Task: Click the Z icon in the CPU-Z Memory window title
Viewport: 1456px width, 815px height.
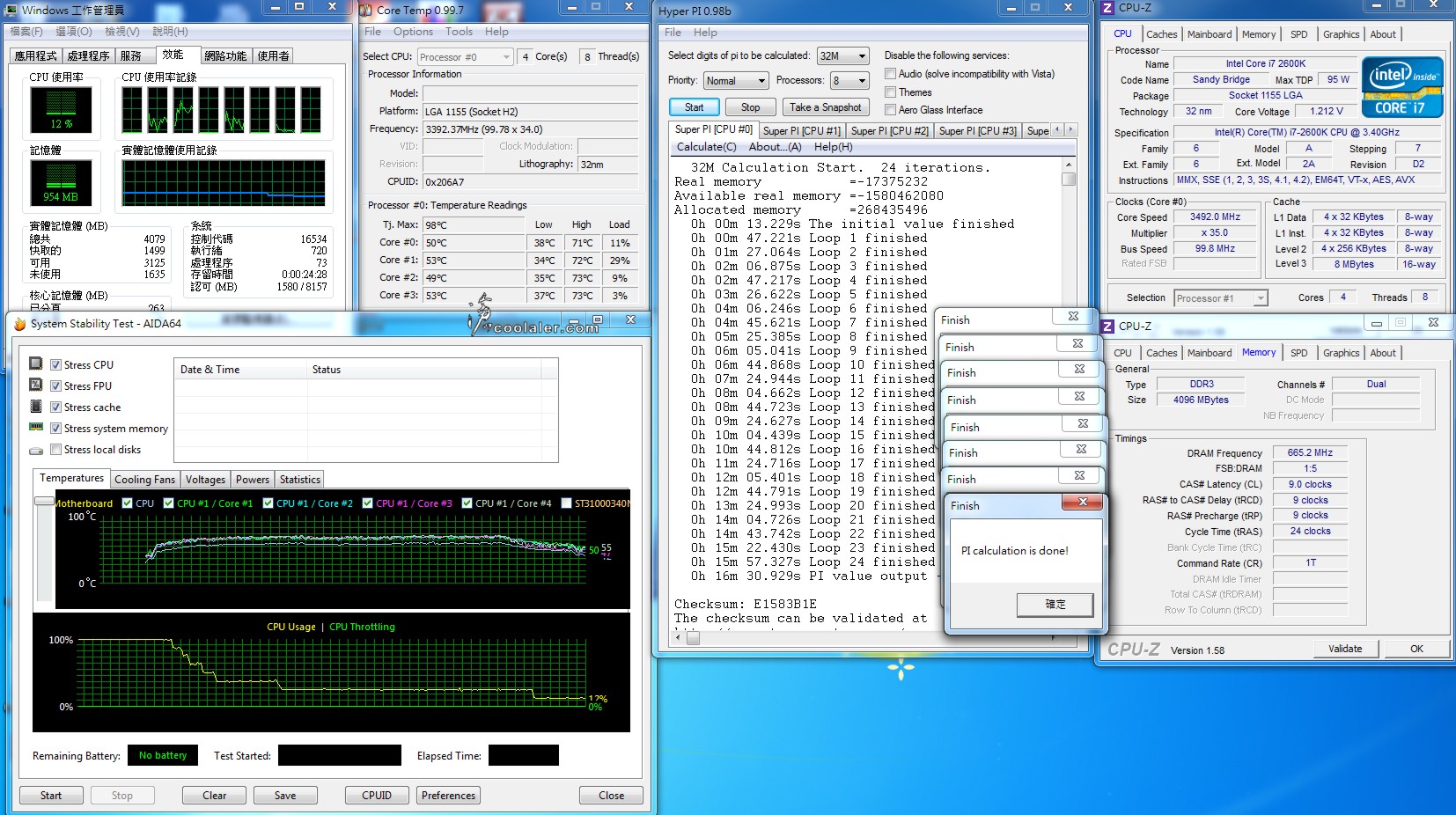Action: point(1108,327)
